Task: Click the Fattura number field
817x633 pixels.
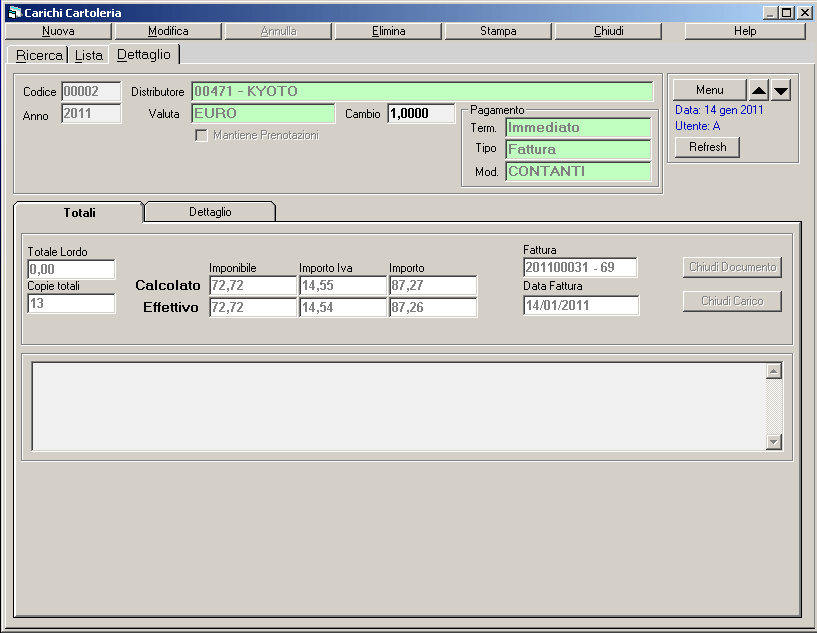Action: pos(580,267)
